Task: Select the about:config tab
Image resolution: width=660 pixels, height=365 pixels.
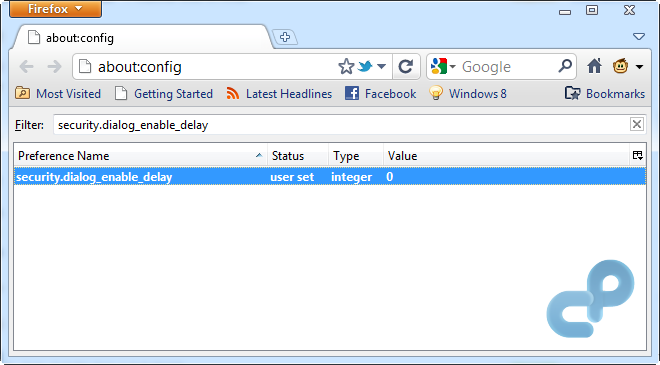Action: pos(143,38)
